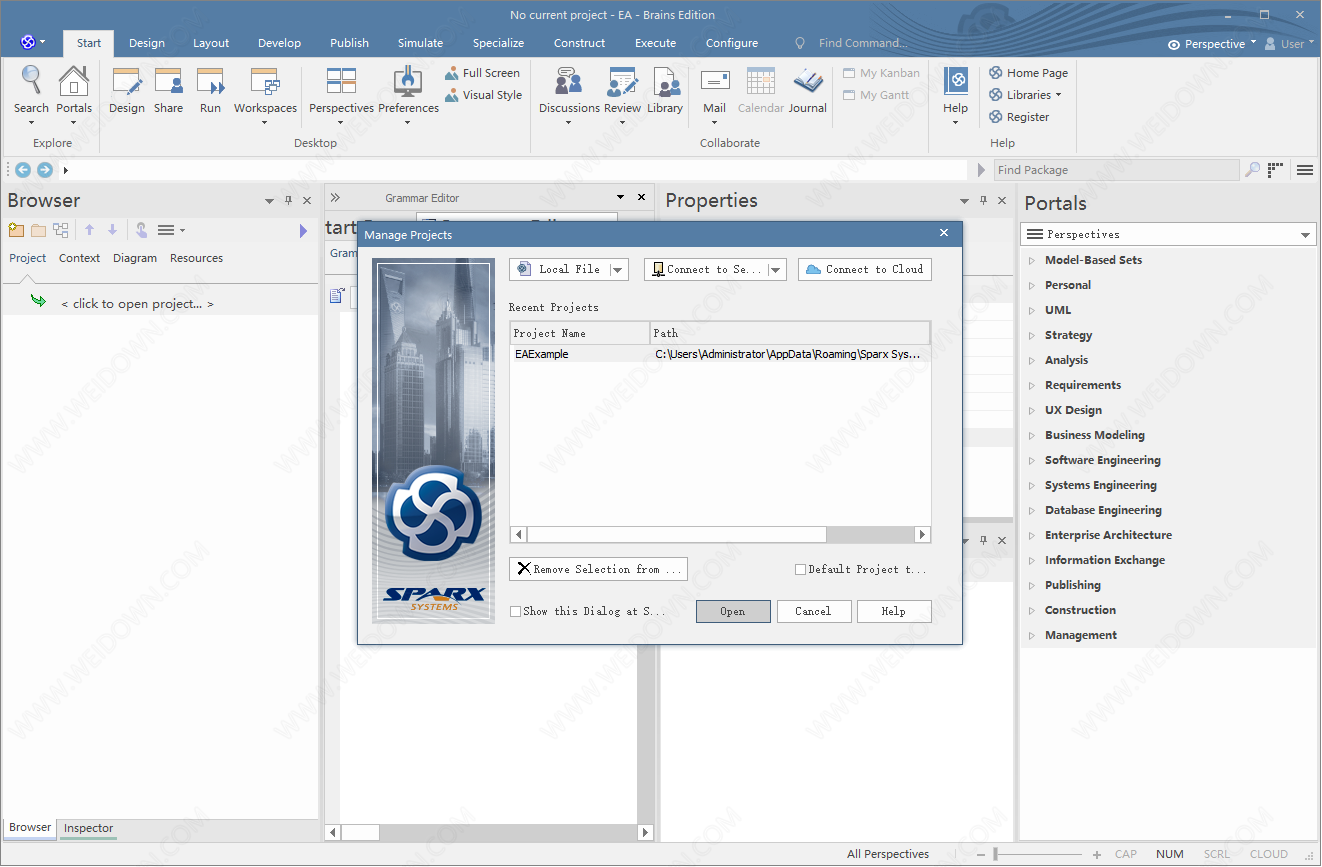This screenshot has height=867, width=1322.
Task: Open the Journal icon
Action: [x=808, y=91]
